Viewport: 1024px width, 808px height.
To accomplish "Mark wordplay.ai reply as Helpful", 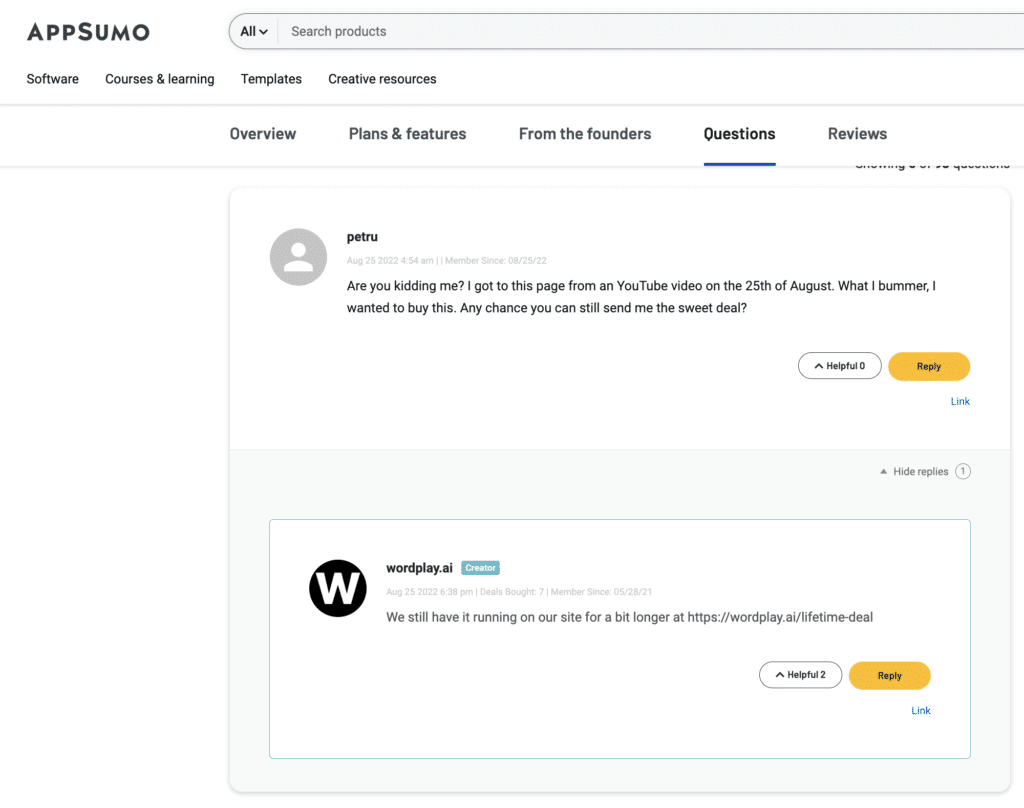I will [x=800, y=675].
